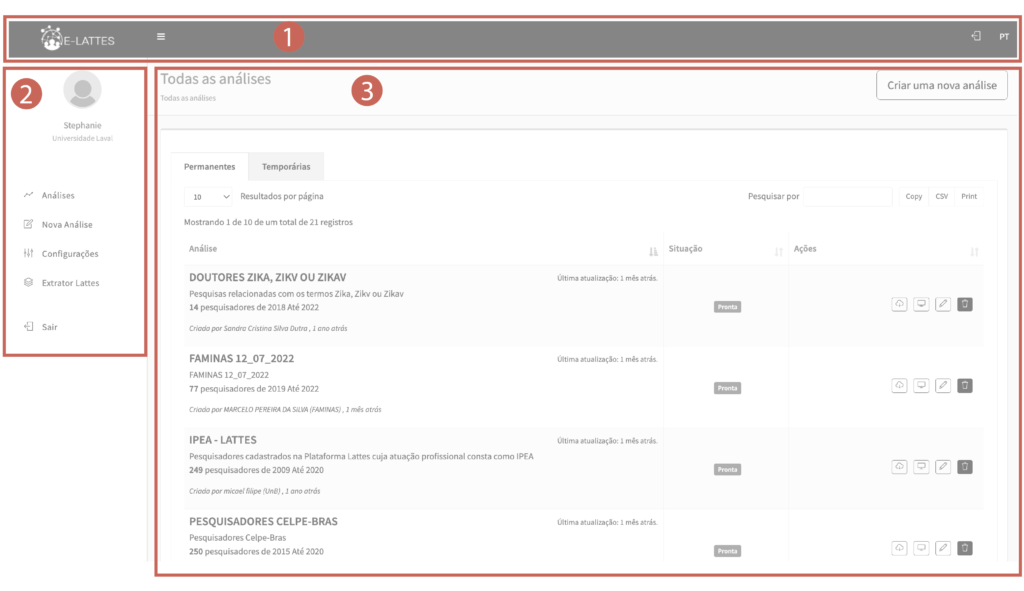1024x591 pixels.
Task: View PESQUISADORES CELPE-BRAS using monitor icon
Action: 921,547
